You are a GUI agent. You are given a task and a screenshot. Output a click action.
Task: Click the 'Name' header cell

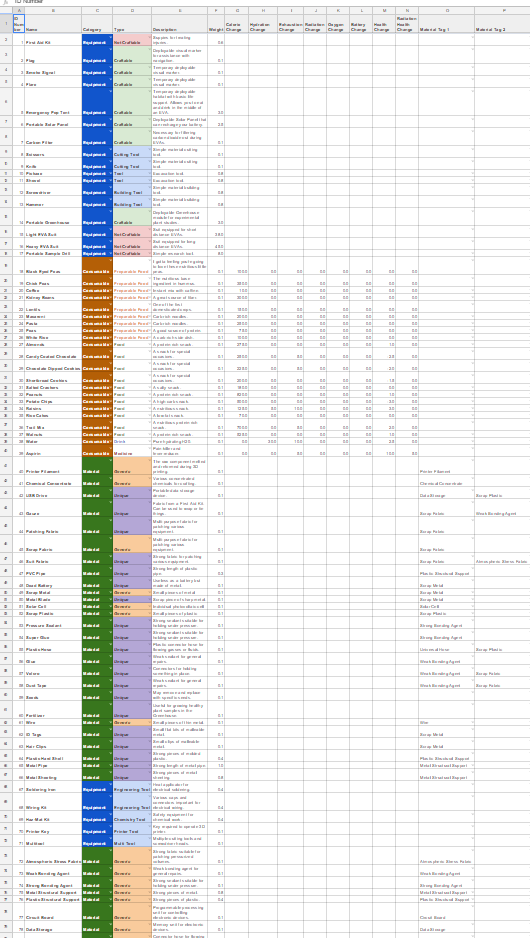pyautogui.click(x=52, y=23)
